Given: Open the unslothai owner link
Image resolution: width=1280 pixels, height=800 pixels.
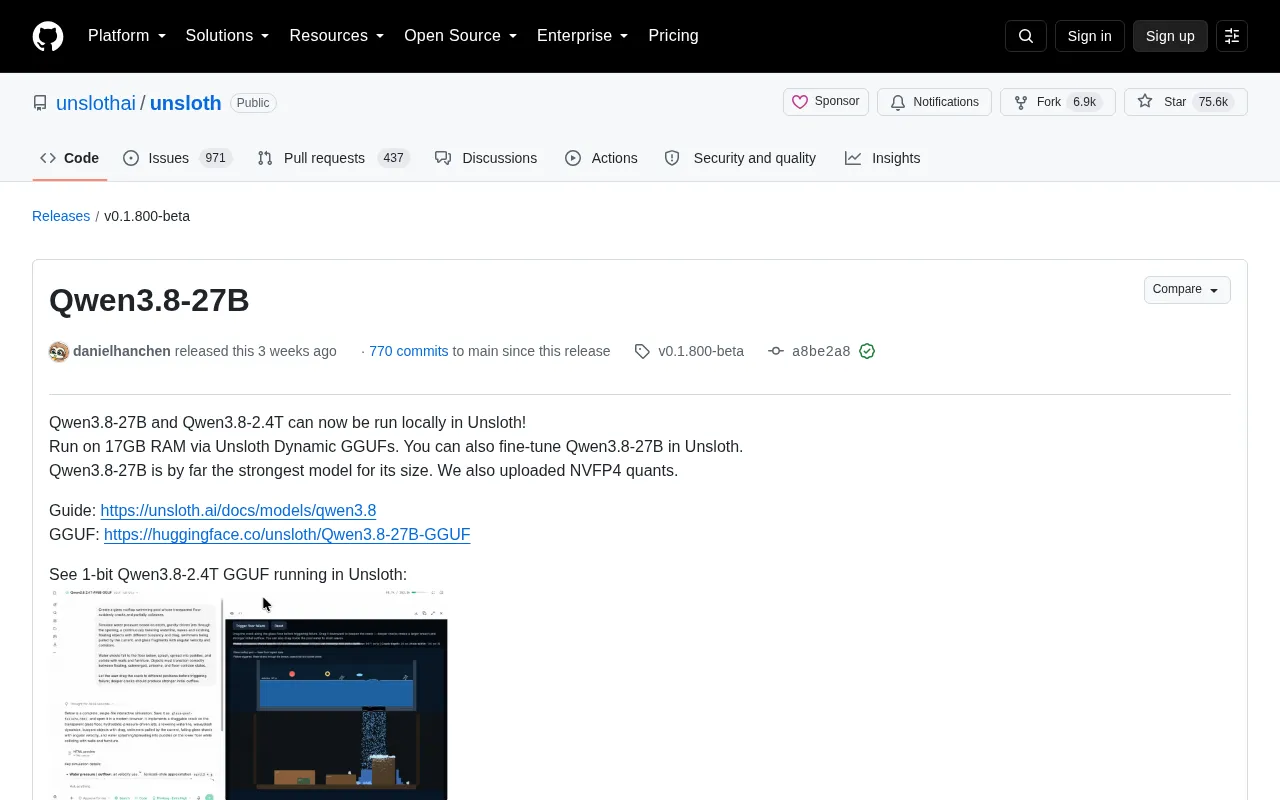Looking at the screenshot, I should pyautogui.click(x=96, y=103).
